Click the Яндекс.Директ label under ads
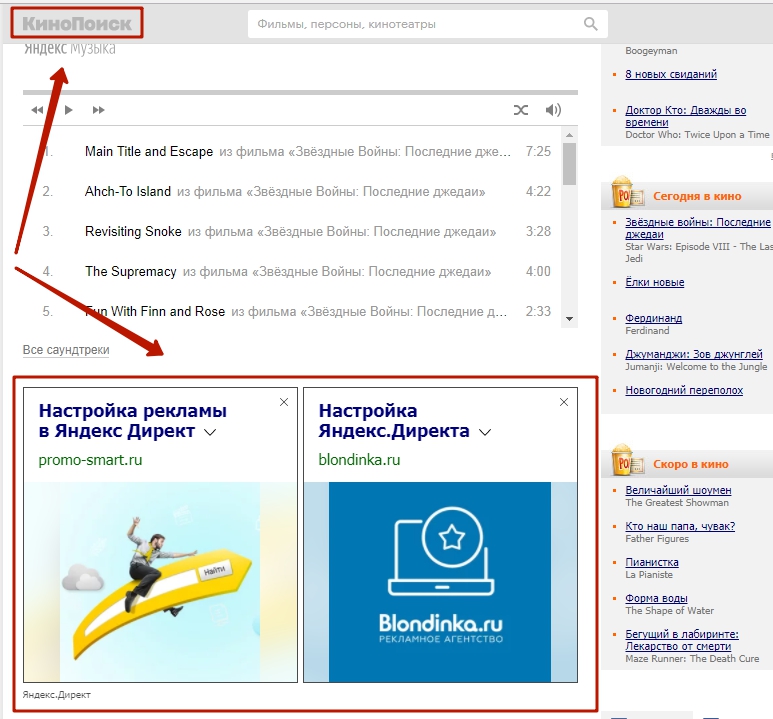773x719 pixels. pyautogui.click(x=57, y=695)
